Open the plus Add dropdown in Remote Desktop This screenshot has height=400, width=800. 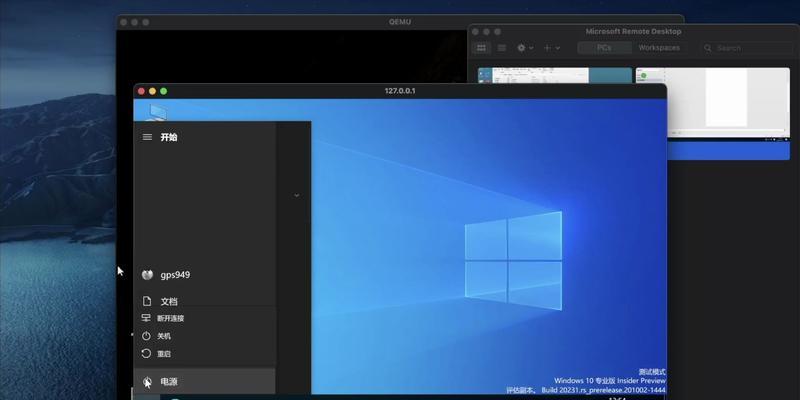click(x=552, y=48)
